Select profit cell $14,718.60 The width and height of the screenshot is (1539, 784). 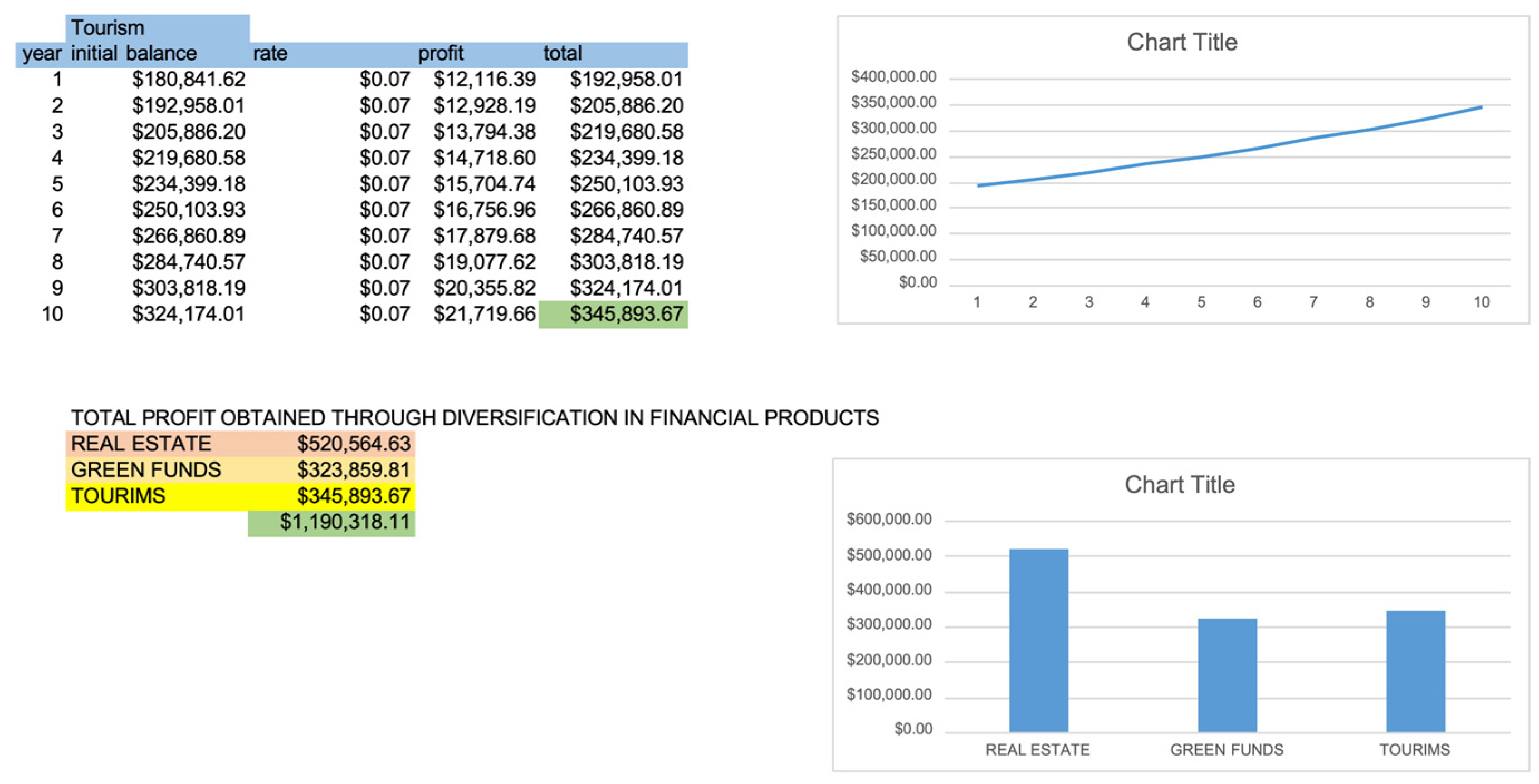tap(485, 158)
